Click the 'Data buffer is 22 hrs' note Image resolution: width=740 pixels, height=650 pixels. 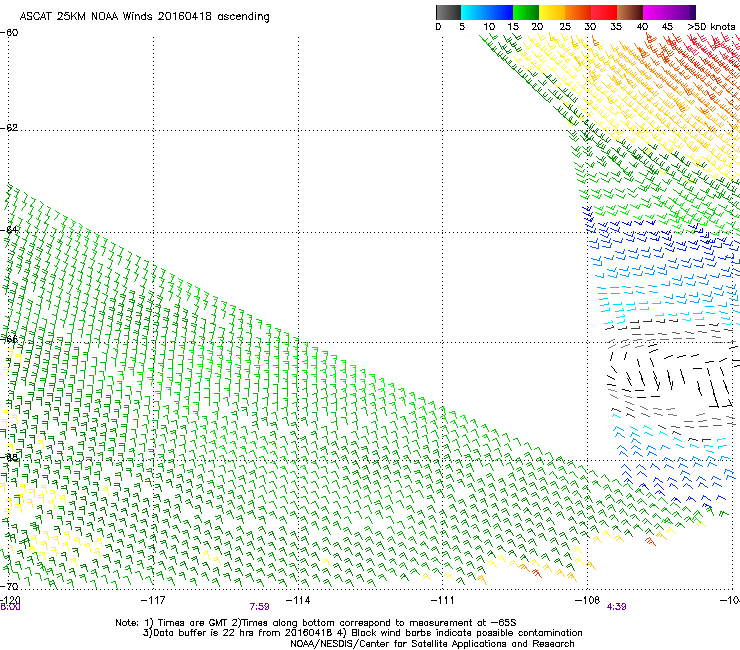click(363, 633)
